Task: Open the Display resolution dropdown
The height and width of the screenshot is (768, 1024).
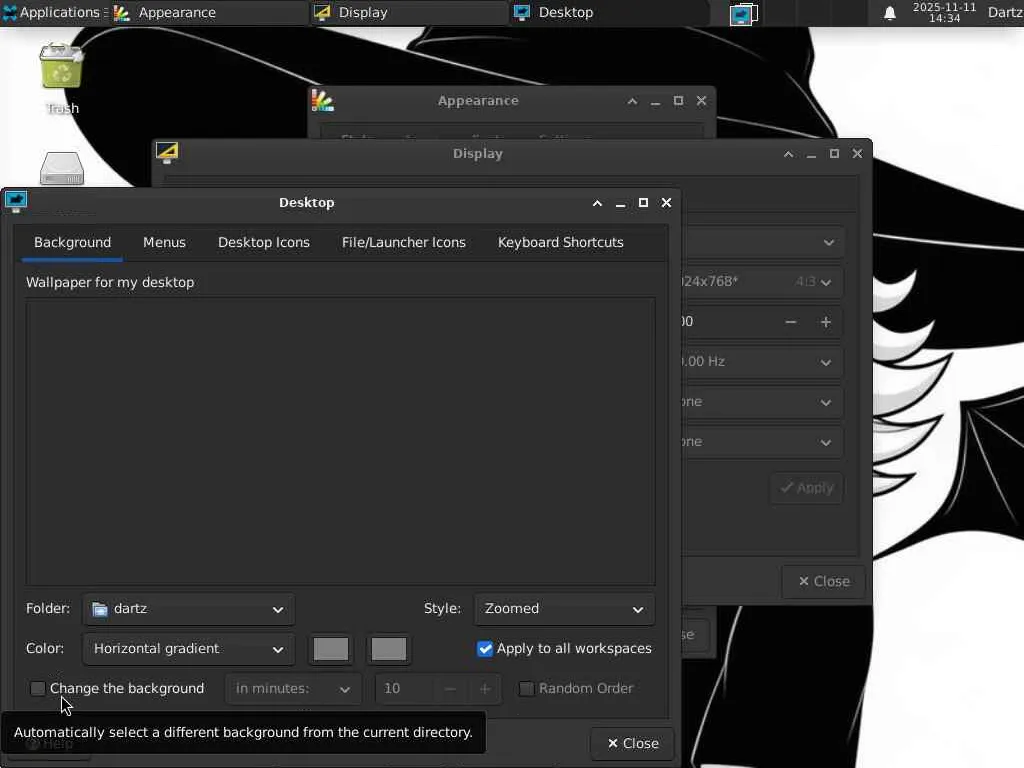Action: (761, 282)
